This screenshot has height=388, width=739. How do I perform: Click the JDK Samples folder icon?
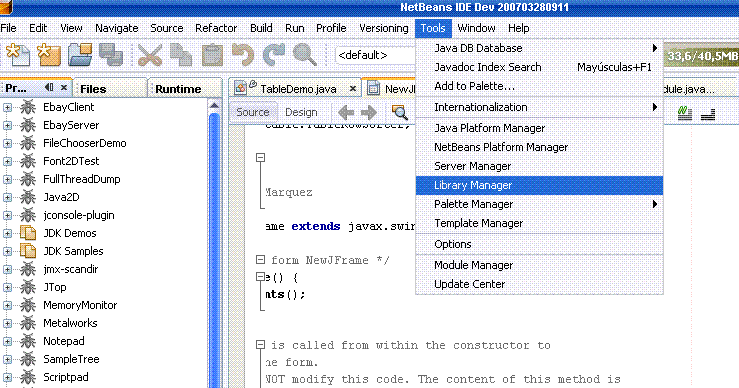pos(28,251)
